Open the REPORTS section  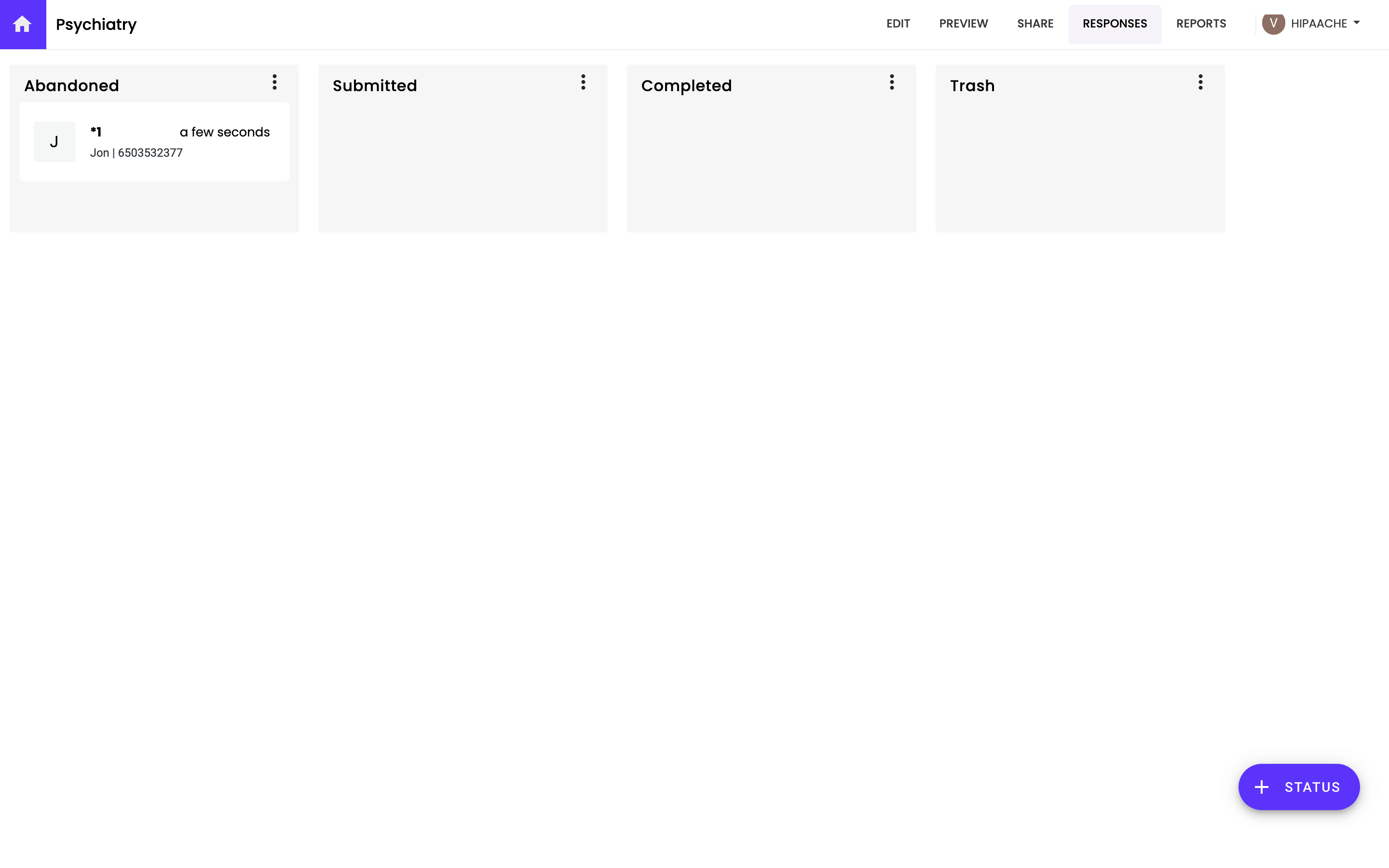tap(1201, 24)
